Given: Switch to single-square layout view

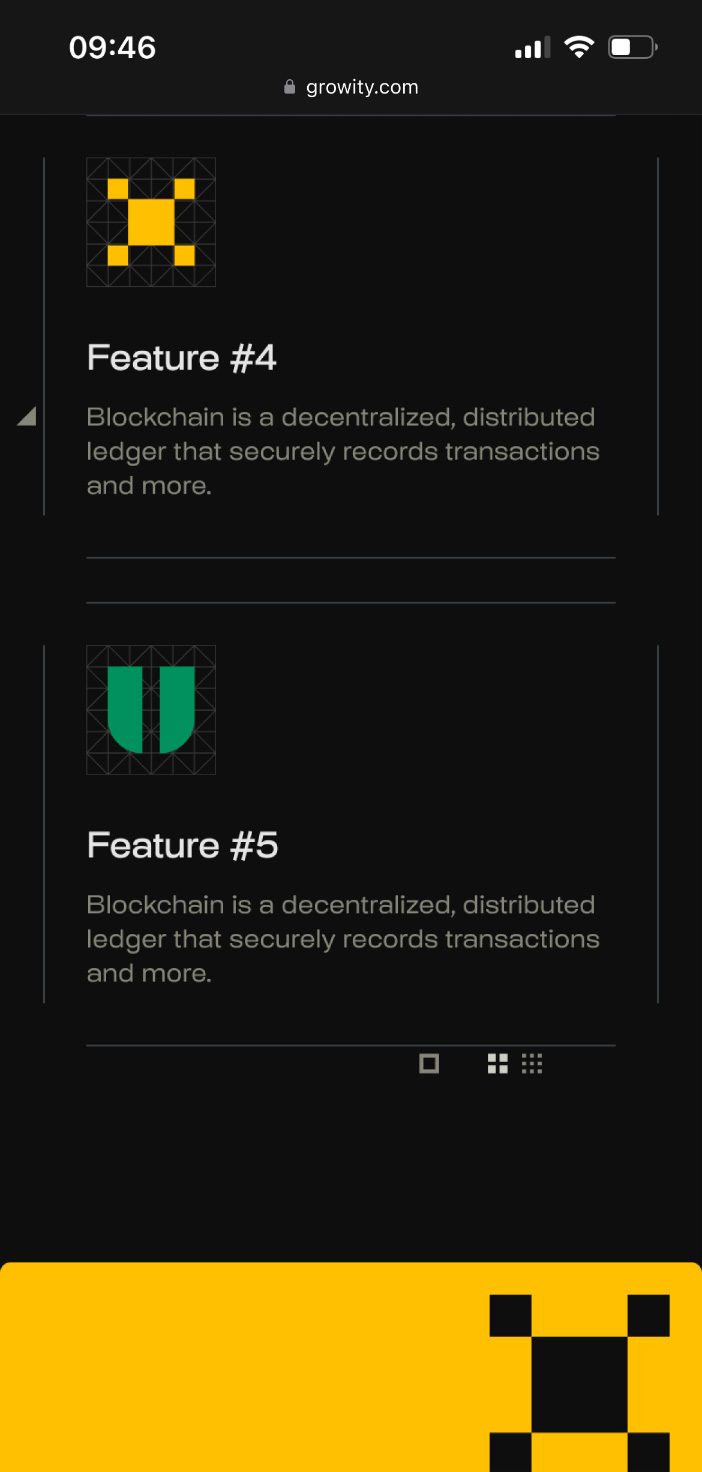Looking at the screenshot, I should pyautogui.click(x=429, y=1064).
